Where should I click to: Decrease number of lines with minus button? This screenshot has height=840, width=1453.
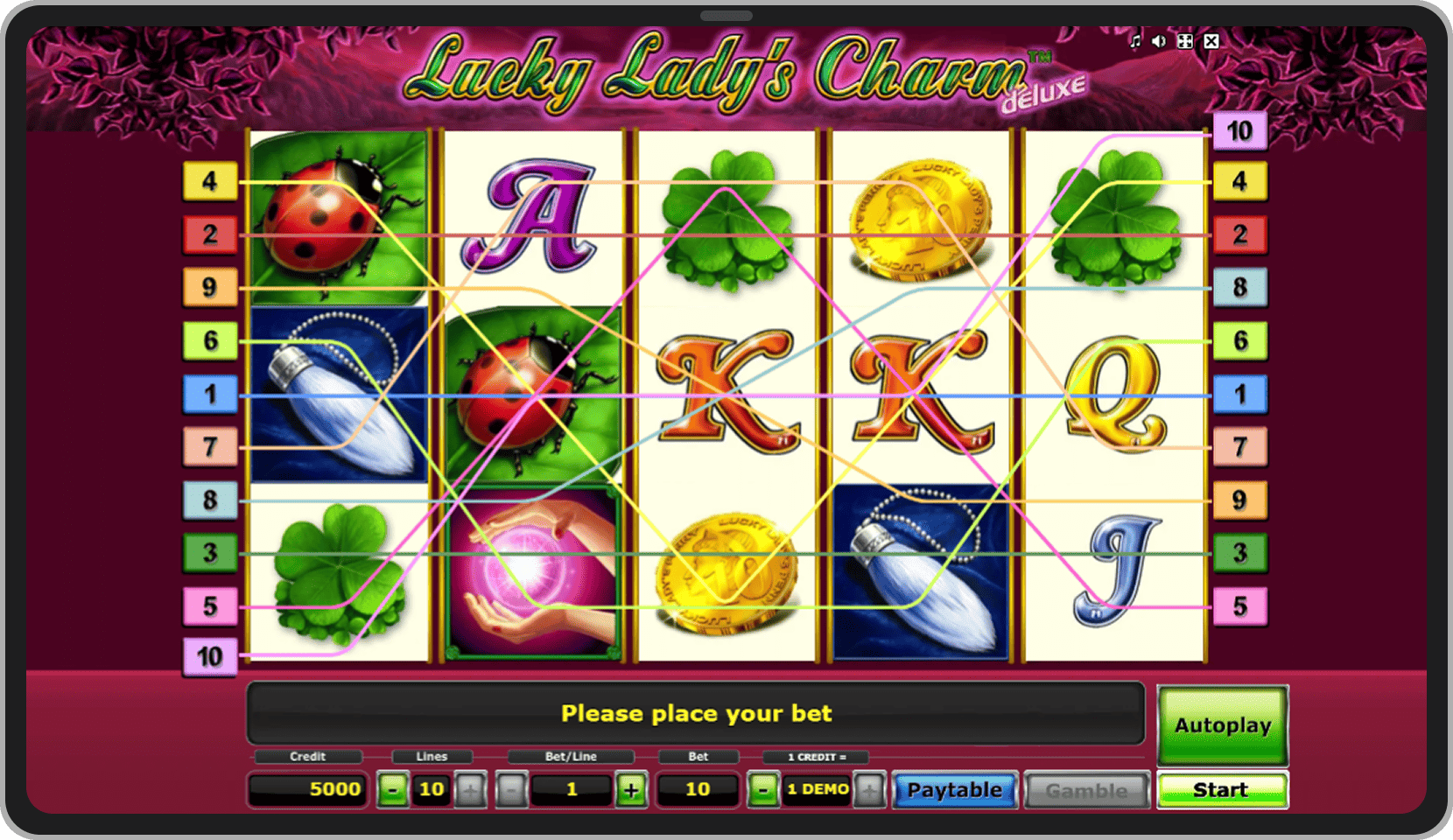(393, 789)
